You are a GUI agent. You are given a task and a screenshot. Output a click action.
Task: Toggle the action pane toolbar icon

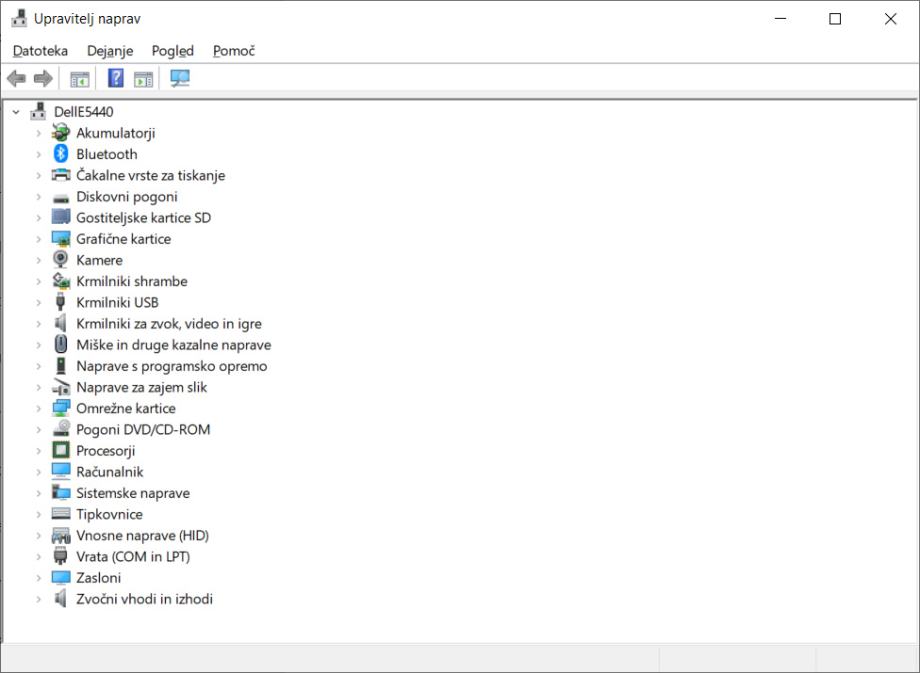tap(143, 79)
